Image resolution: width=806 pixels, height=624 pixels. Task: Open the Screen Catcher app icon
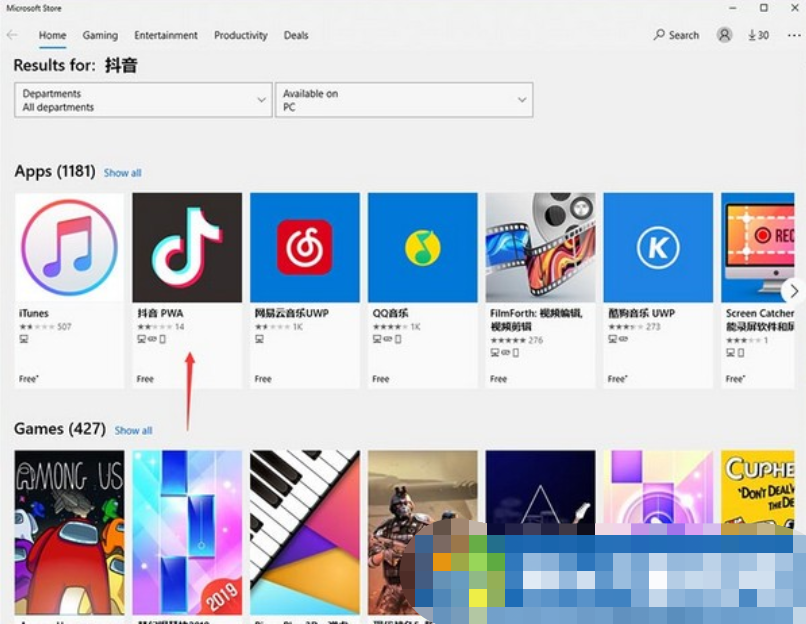pyautogui.click(x=758, y=247)
